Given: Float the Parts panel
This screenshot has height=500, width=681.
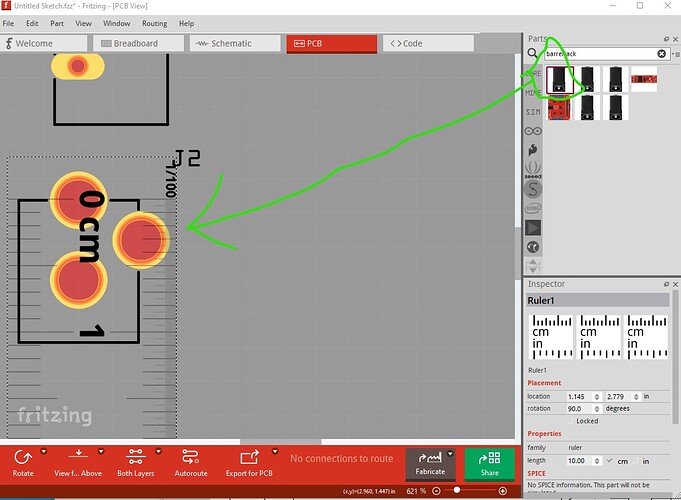Looking at the screenshot, I should (666, 39).
